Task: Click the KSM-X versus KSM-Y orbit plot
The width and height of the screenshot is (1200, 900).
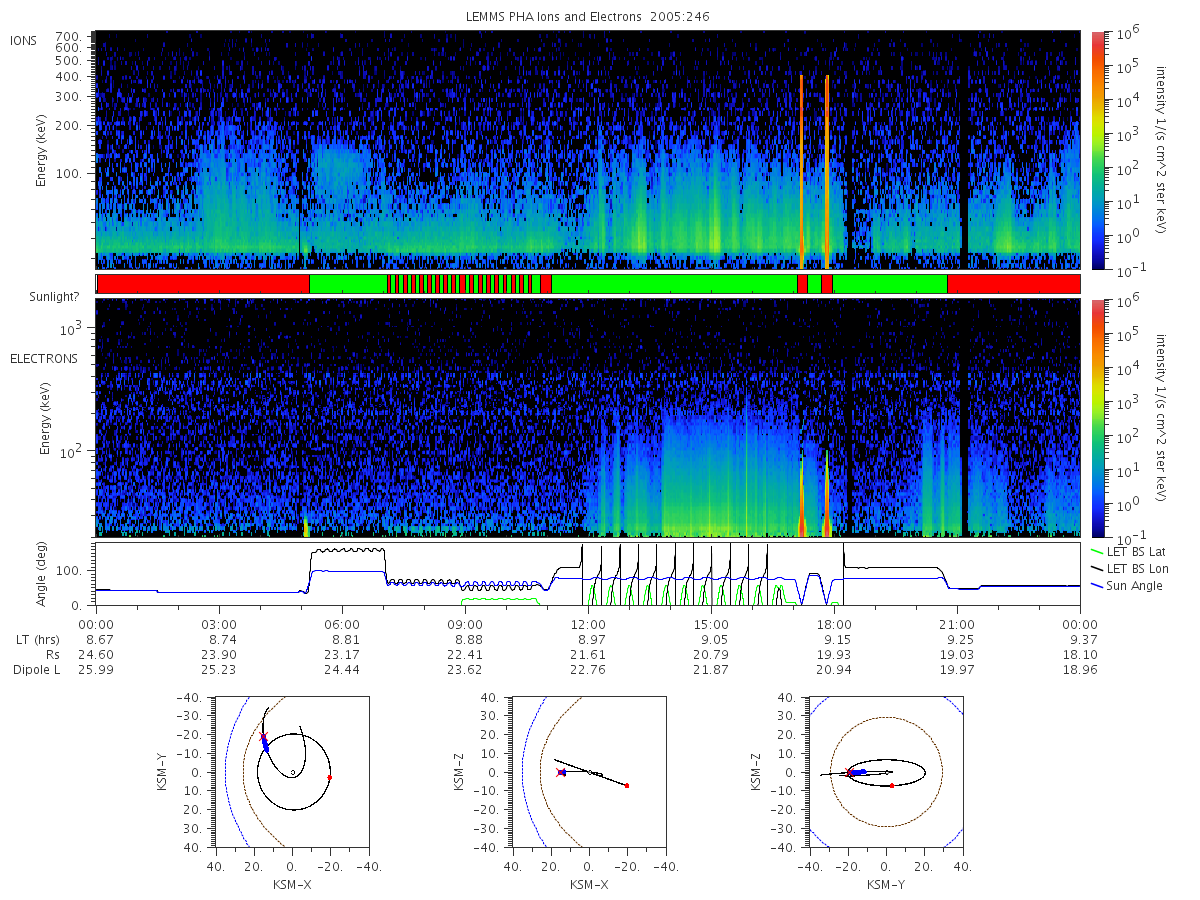Action: (x=291, y=772)
